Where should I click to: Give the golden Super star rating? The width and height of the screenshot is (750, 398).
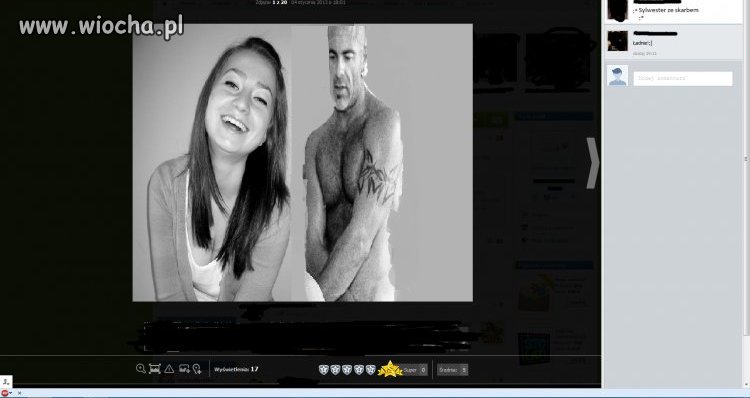pos(390,369)
